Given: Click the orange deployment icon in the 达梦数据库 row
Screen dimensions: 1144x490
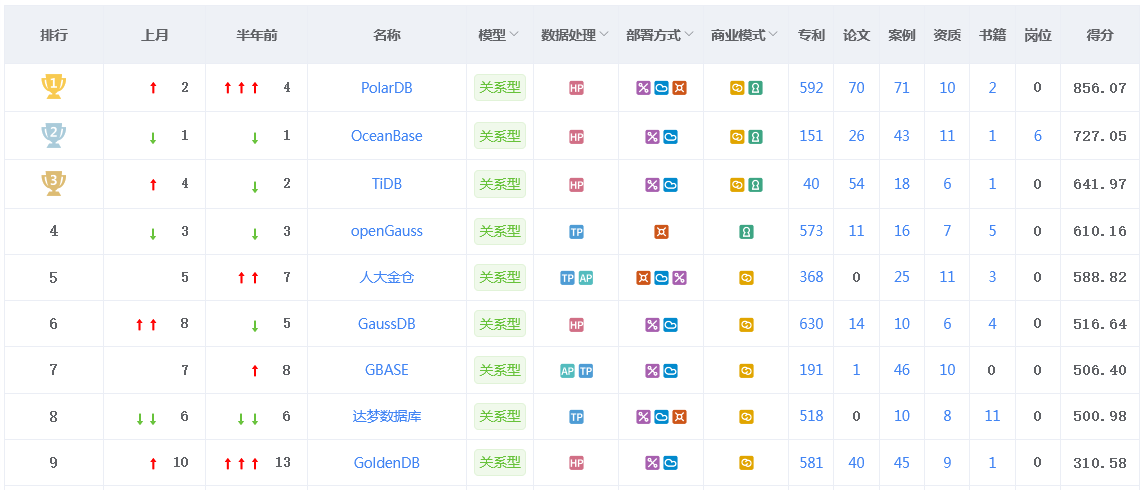Looking at the screenshot, I should click(x=679, y=417).
